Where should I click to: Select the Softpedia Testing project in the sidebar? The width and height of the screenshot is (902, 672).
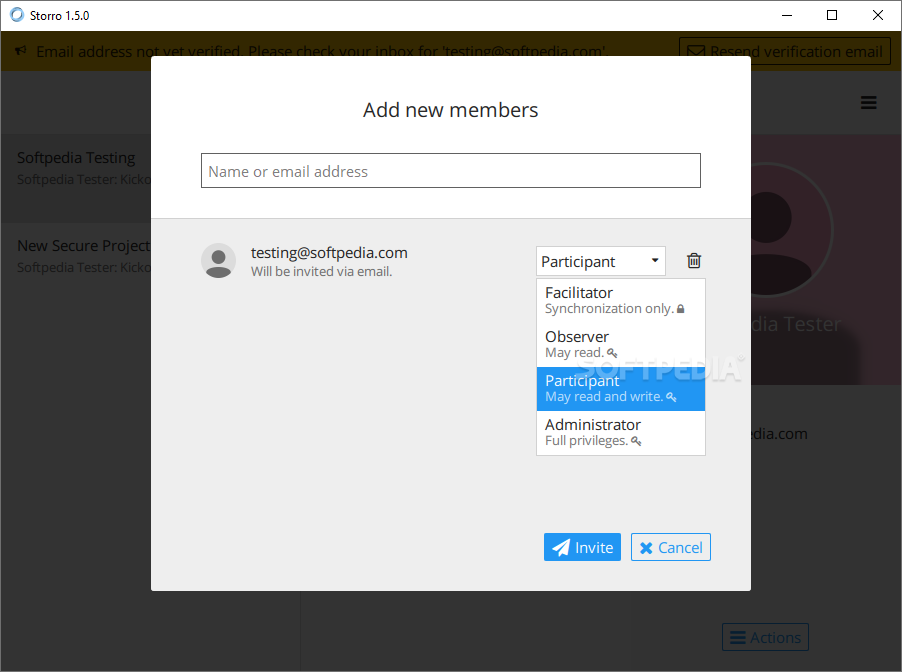point(76,178)
